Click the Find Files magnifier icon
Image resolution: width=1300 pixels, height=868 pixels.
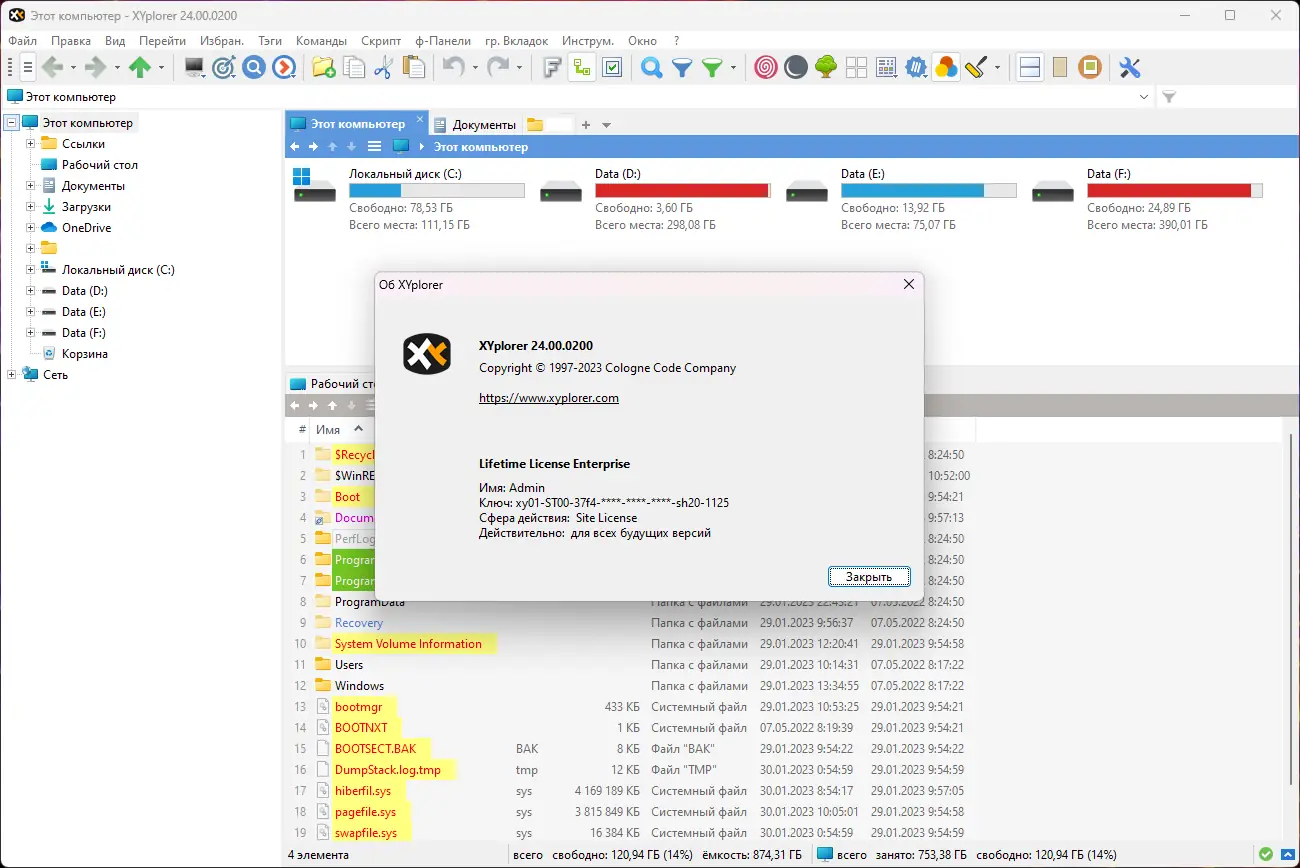[x=651, y=67]
